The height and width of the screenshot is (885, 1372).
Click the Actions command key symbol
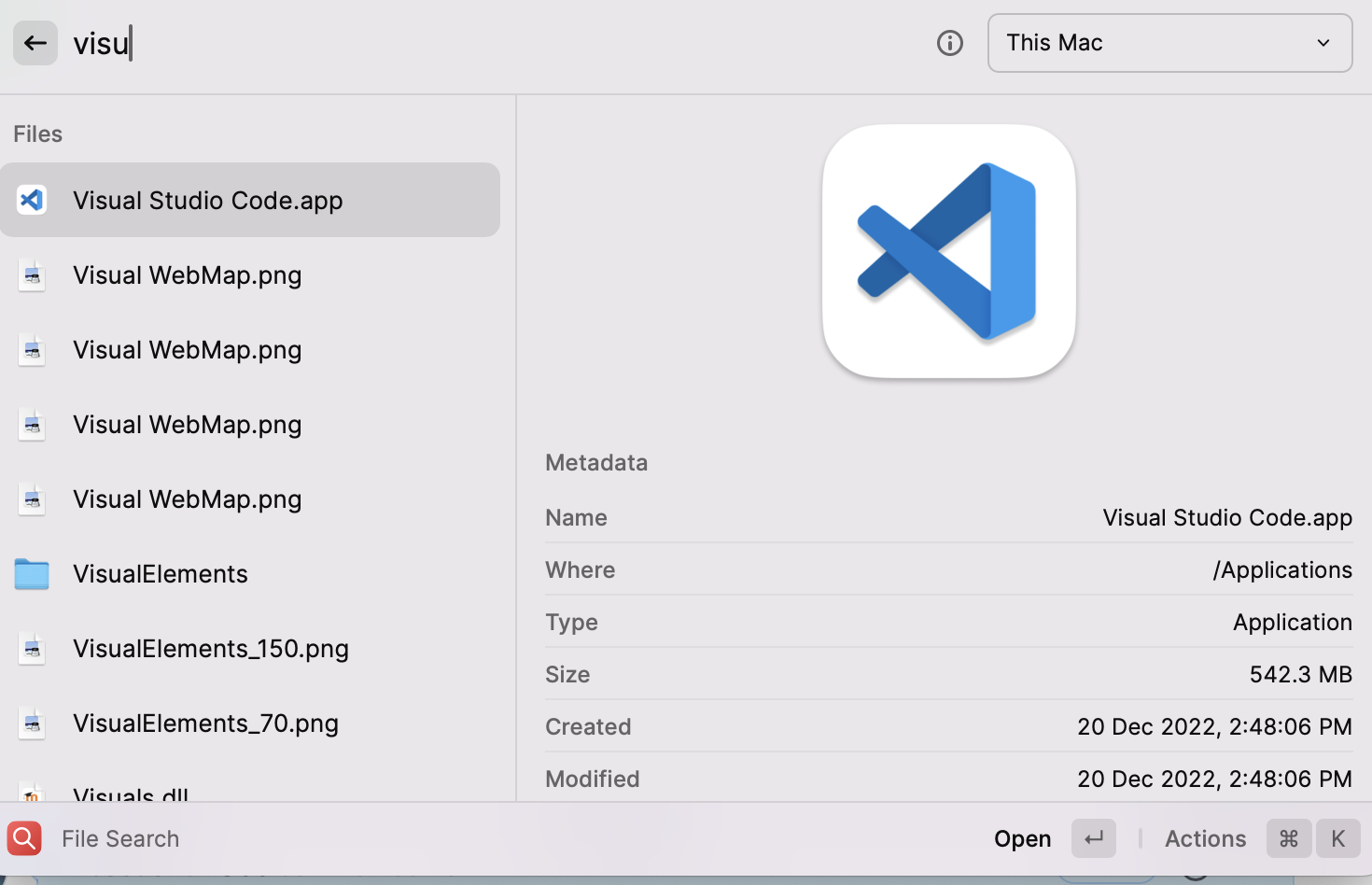point(1288,837)
